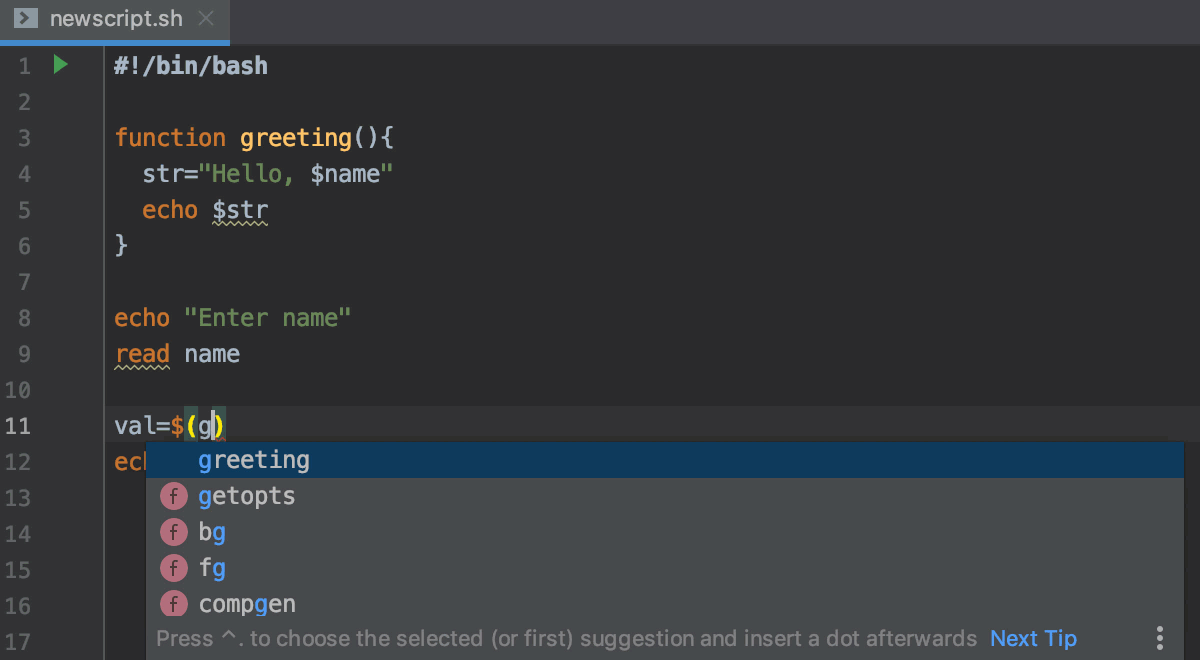Click line number 1 in the gutter
Screen dimensions: 1200x660
tap(25, 64)
